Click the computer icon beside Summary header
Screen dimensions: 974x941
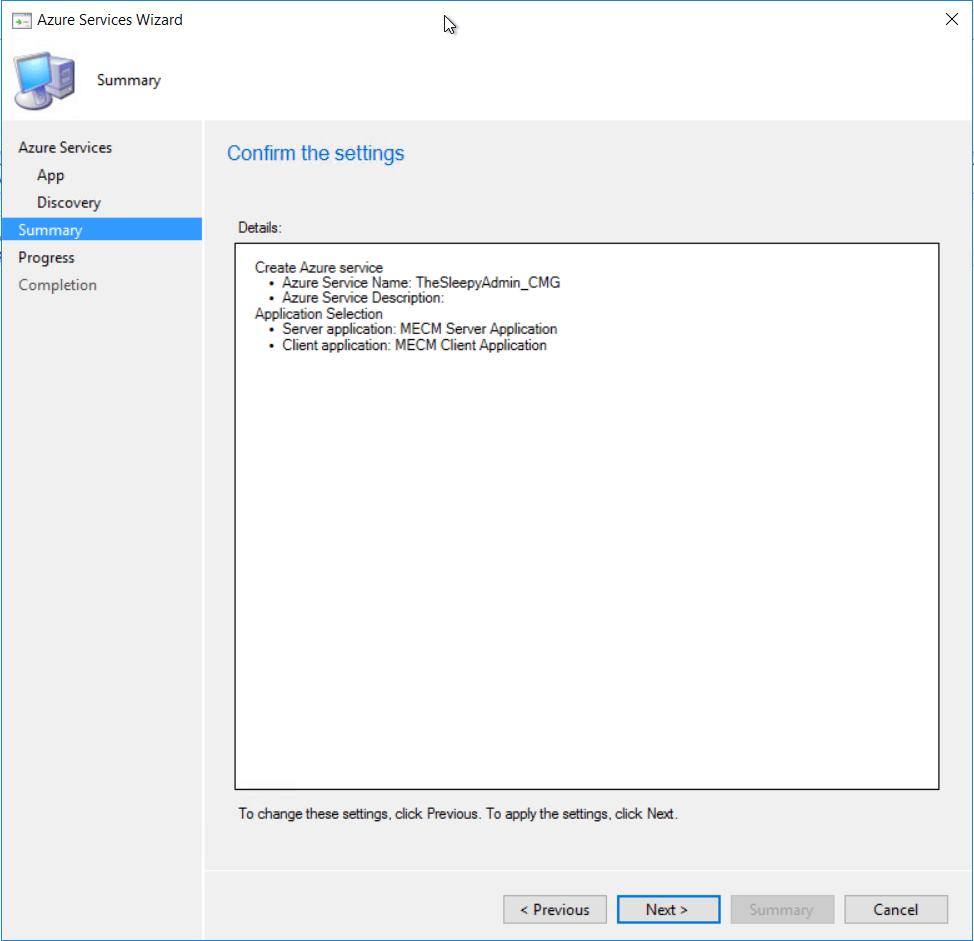[x=44, y=78]
